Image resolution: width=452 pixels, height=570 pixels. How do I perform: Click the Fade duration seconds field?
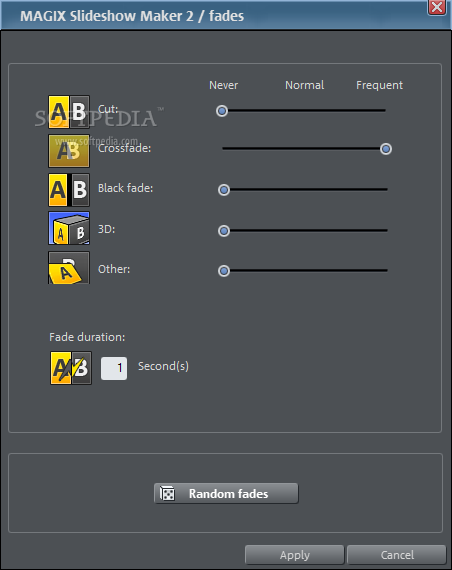coord(114,368)
